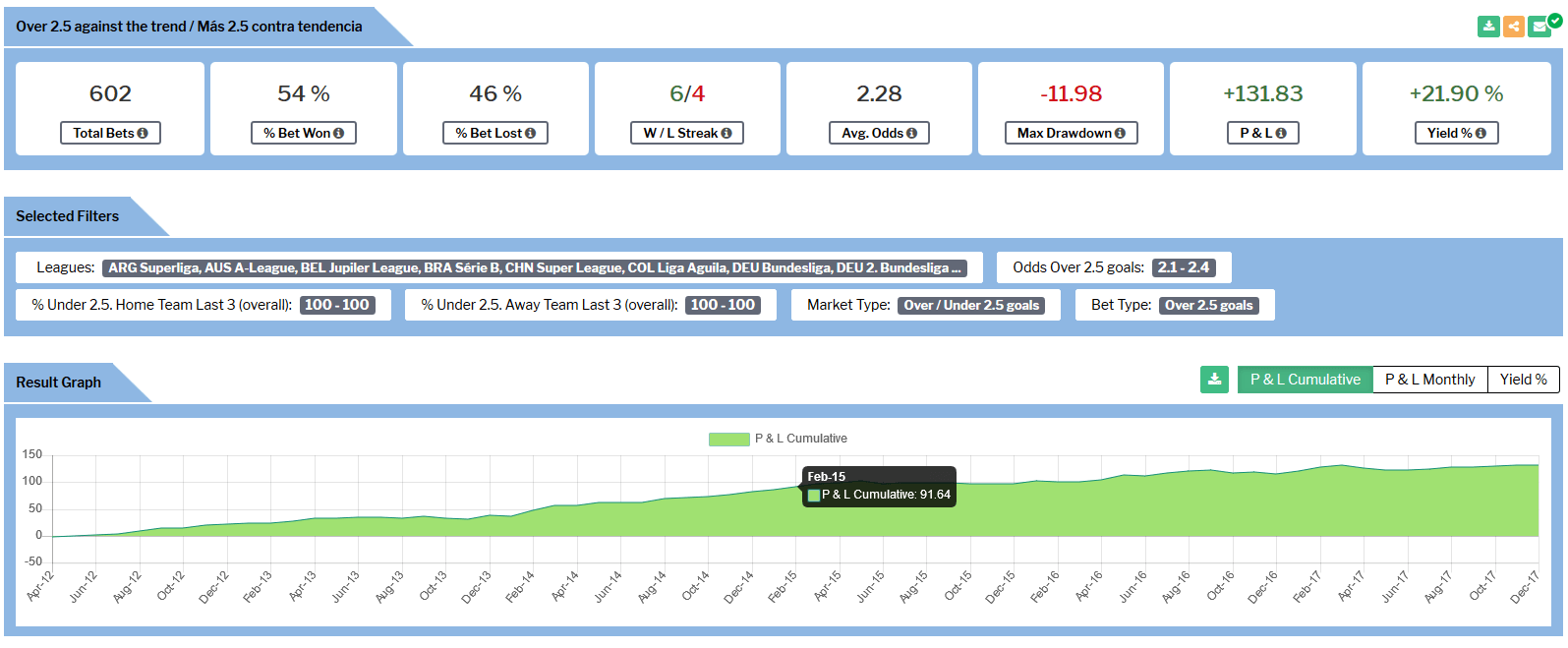
Task: Click the green envelope email icon
Action: point(1539,27)
